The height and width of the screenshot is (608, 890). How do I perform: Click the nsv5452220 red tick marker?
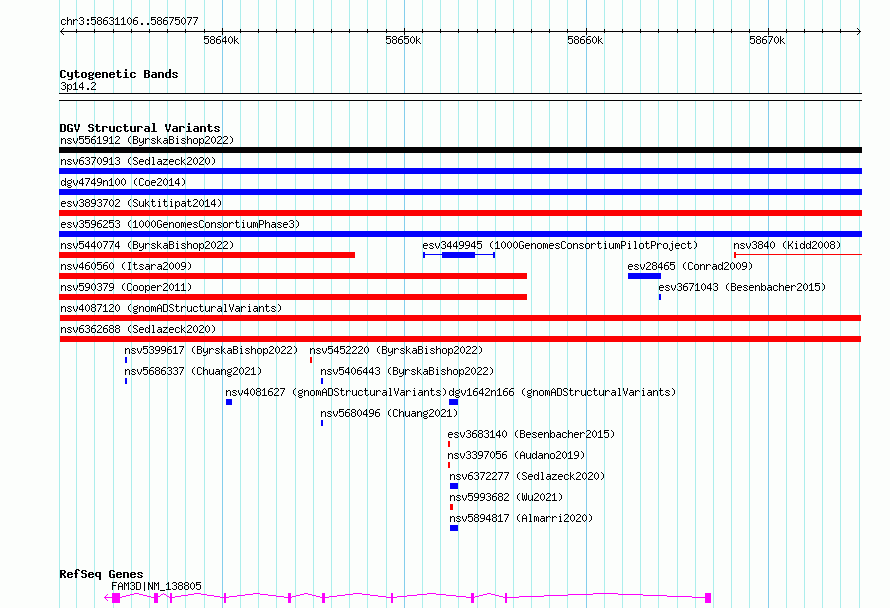coord(311,360)
